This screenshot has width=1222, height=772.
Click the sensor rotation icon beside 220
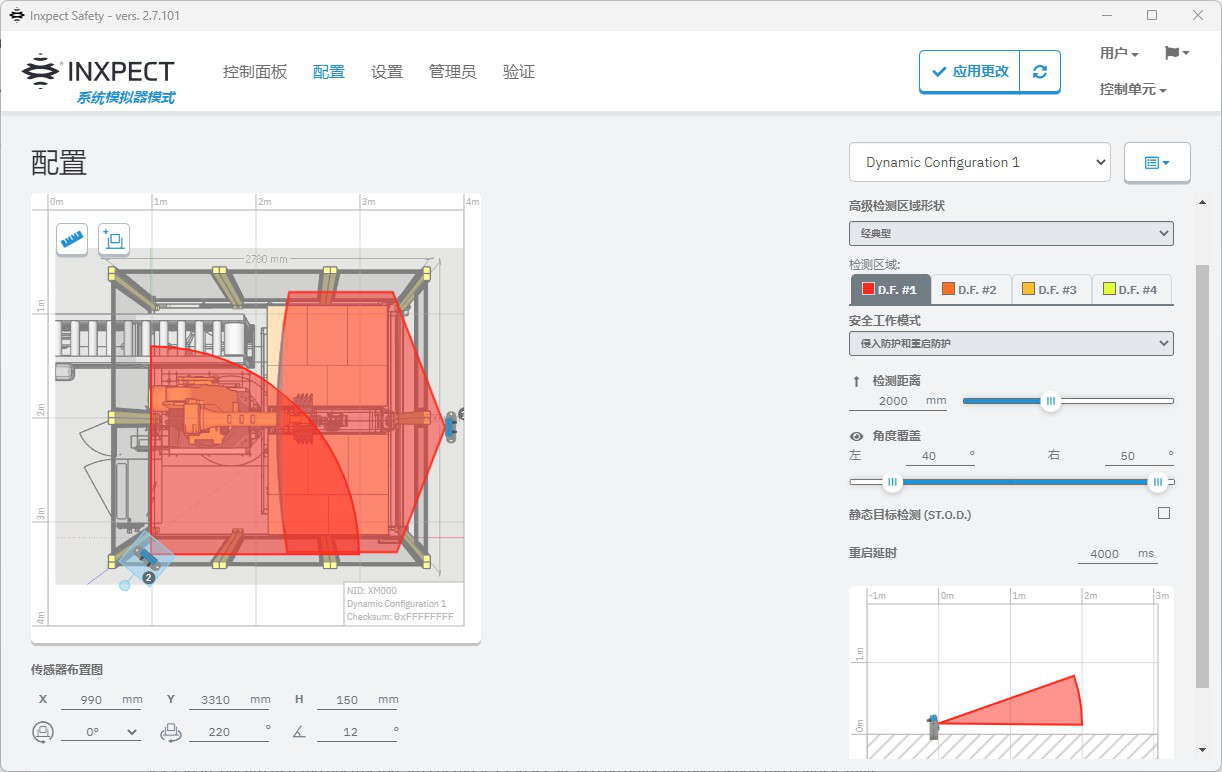[x=171, y=732]
